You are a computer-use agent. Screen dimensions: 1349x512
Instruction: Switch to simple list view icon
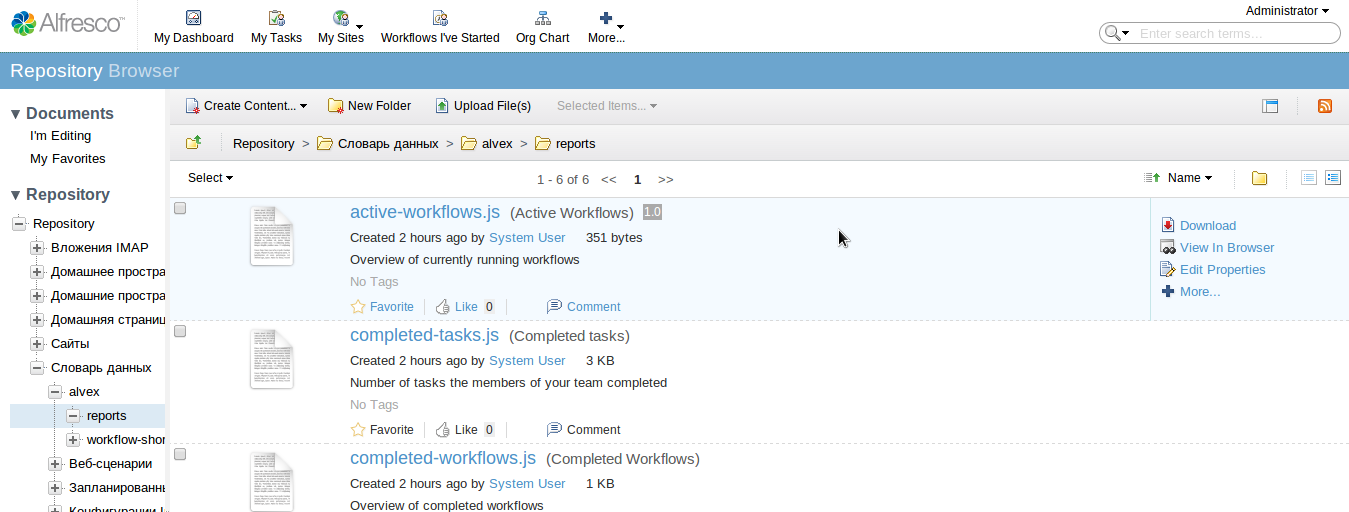point(1308,178)
